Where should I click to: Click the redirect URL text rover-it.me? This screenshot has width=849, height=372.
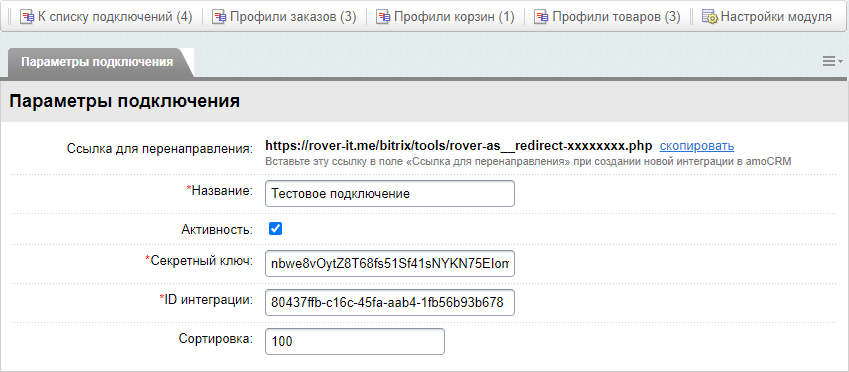pyautogui.click(x=458, y=146)
